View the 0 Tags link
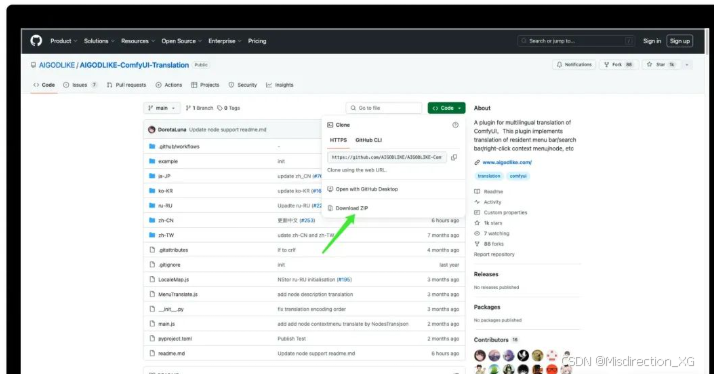Screen dimensions: 714x374 point(229,108)
